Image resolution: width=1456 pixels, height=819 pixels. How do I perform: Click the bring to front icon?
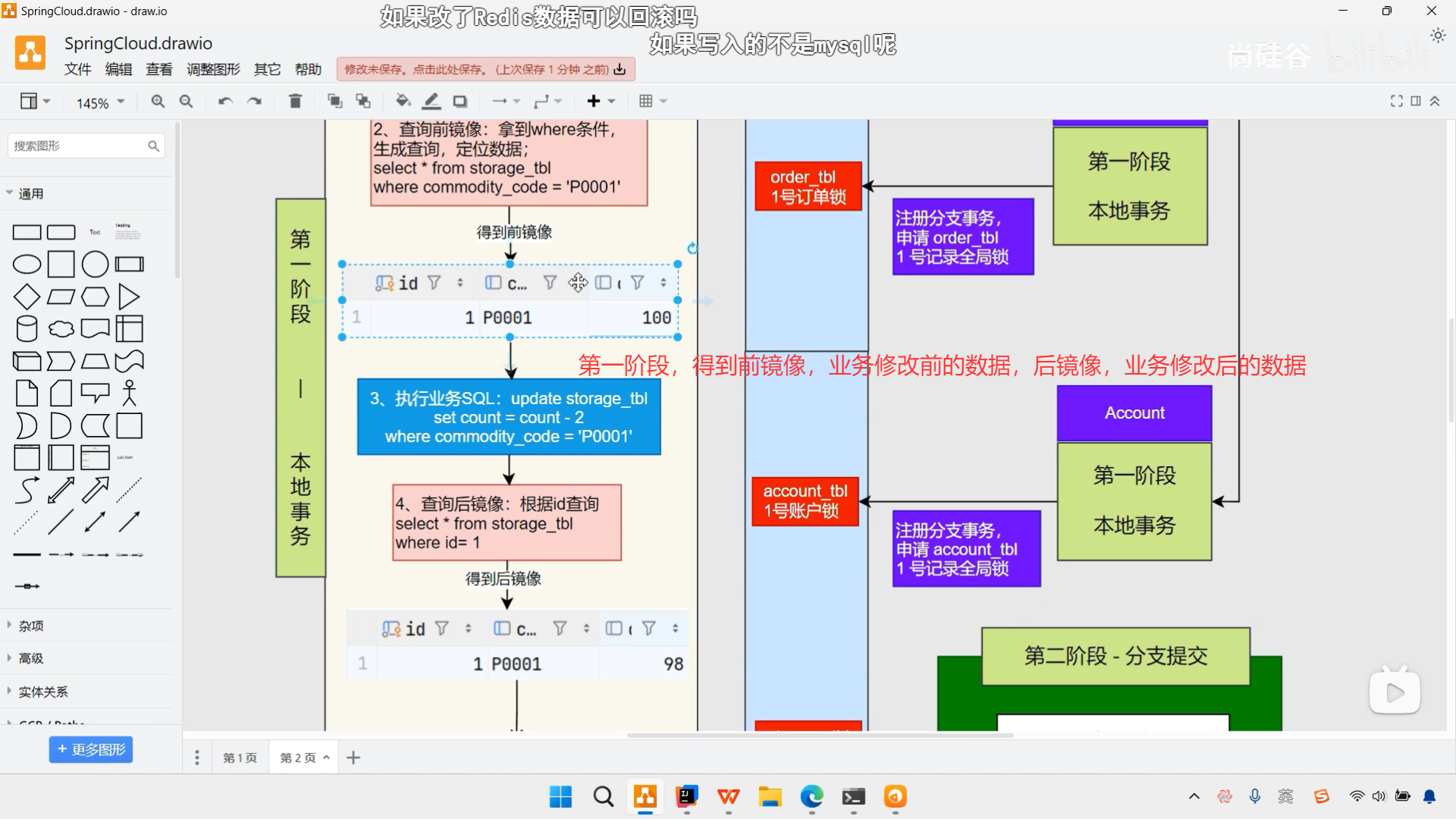(334, 101)
